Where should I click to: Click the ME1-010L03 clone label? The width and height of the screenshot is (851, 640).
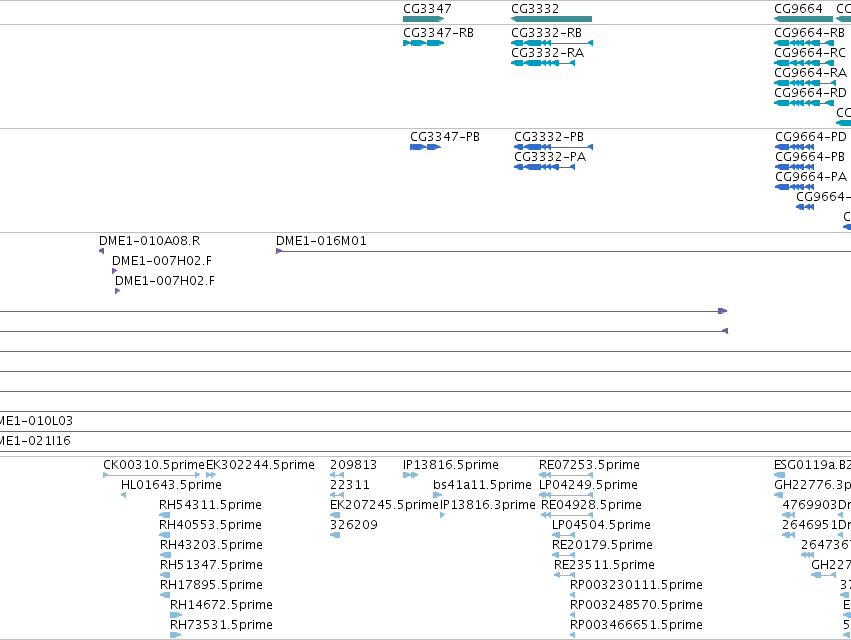(36, 421)
